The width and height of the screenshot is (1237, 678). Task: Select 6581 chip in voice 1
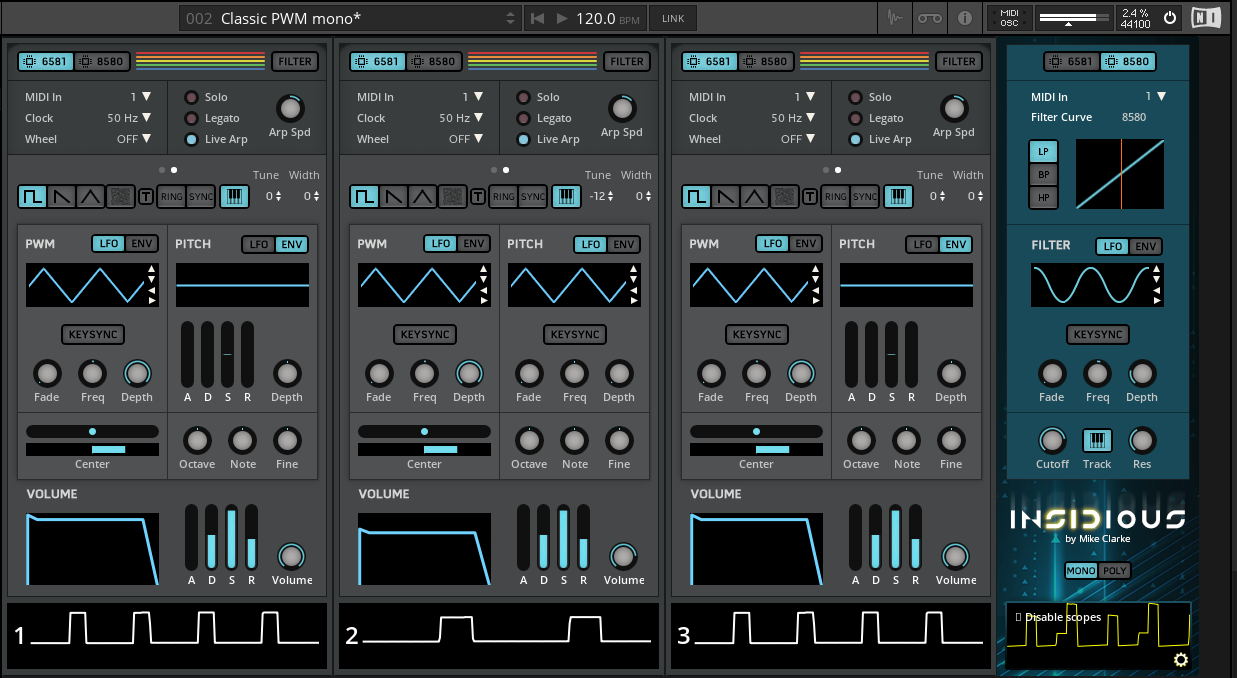(44, 61)
